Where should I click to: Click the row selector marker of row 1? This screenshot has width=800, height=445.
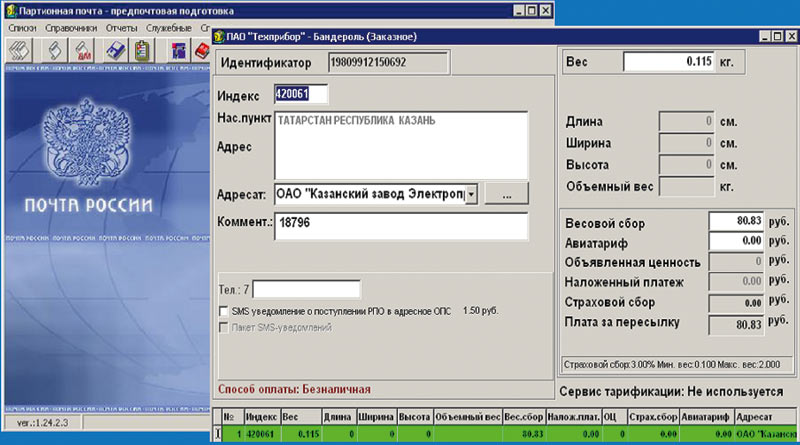click(x=217, y=434)
